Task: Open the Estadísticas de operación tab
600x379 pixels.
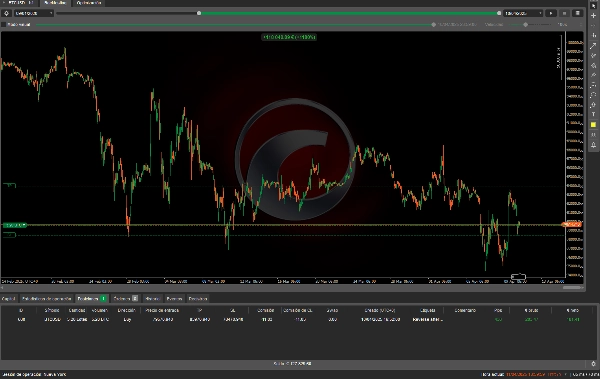Action: click(46, 299)
